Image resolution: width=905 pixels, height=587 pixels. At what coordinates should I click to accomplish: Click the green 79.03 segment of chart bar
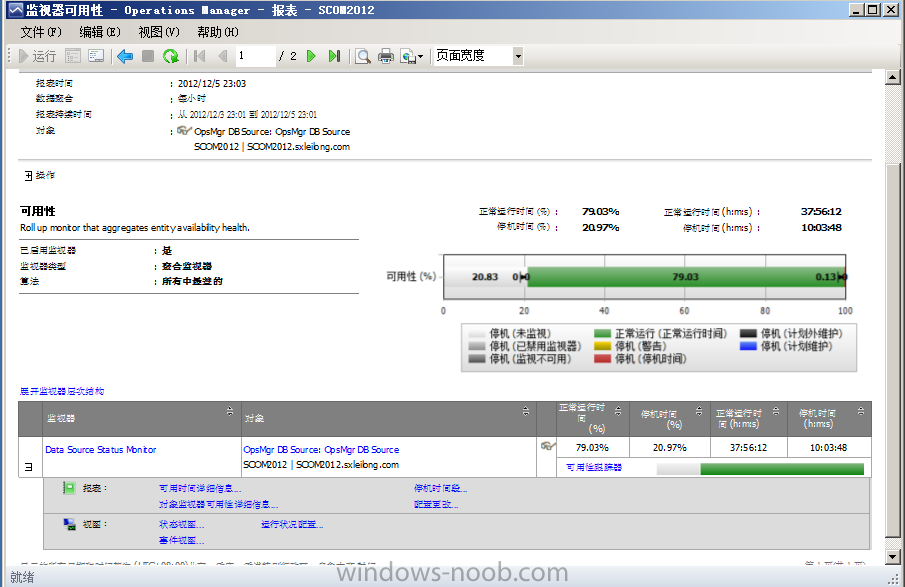point(685,277)
